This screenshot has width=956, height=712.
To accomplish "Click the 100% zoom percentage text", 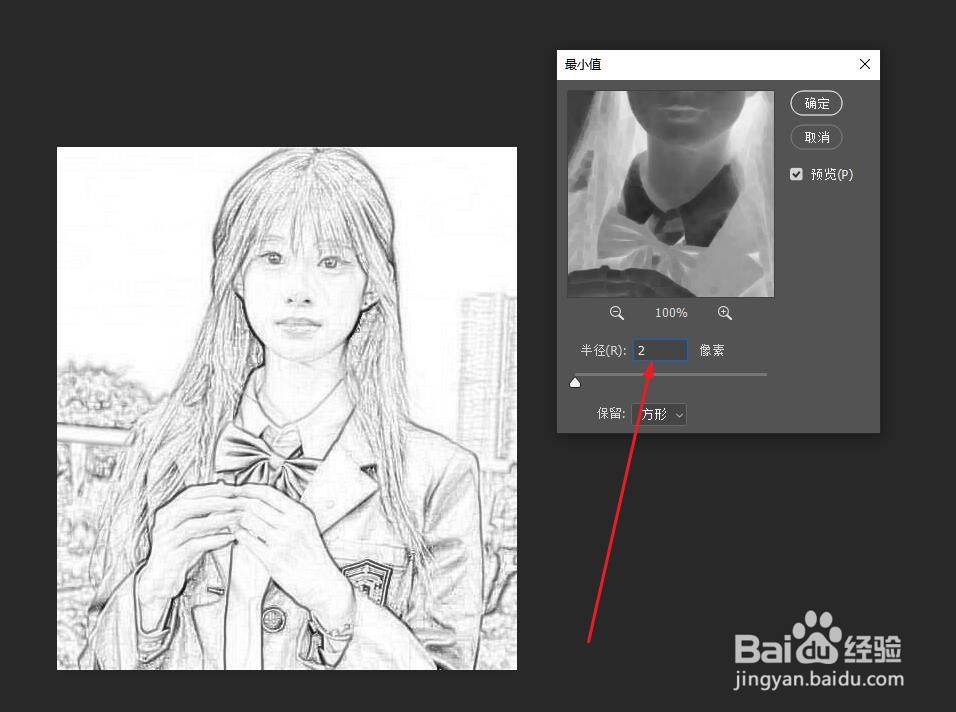I will (x=670, y=312).
